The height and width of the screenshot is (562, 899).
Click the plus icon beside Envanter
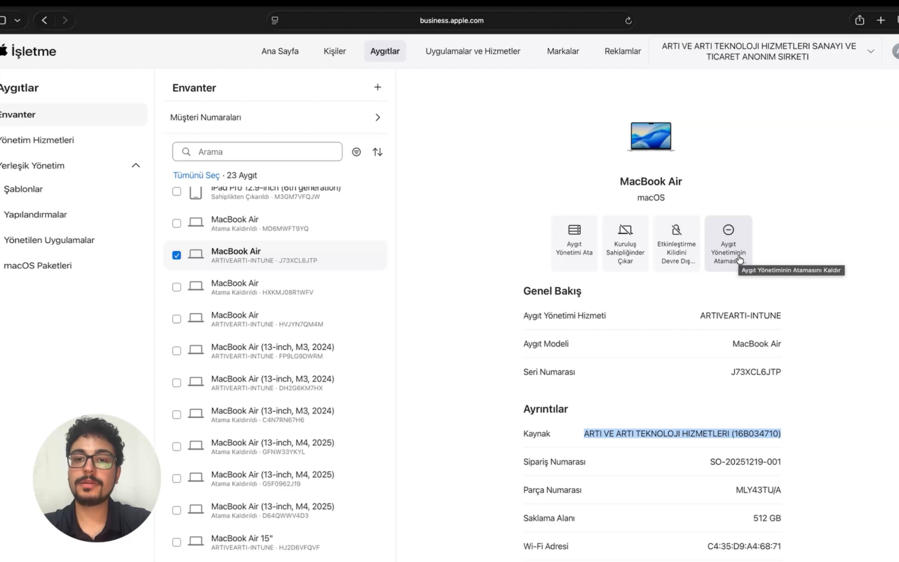pyautogui.click(x=377, y=87)
